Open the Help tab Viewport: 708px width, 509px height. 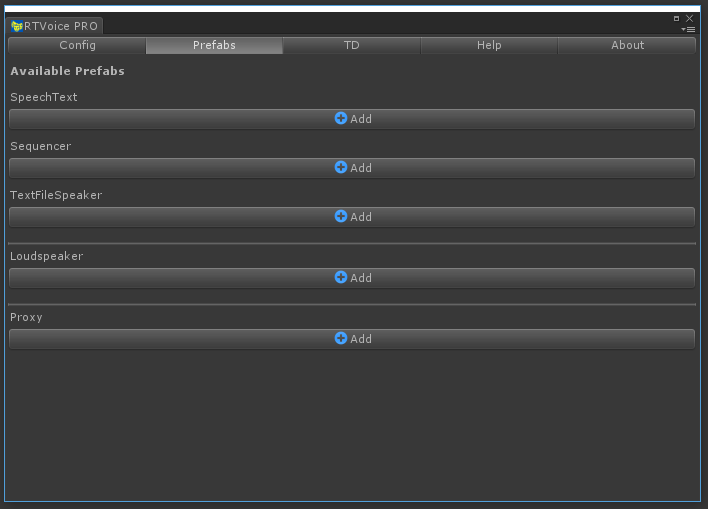coord(489,45)
